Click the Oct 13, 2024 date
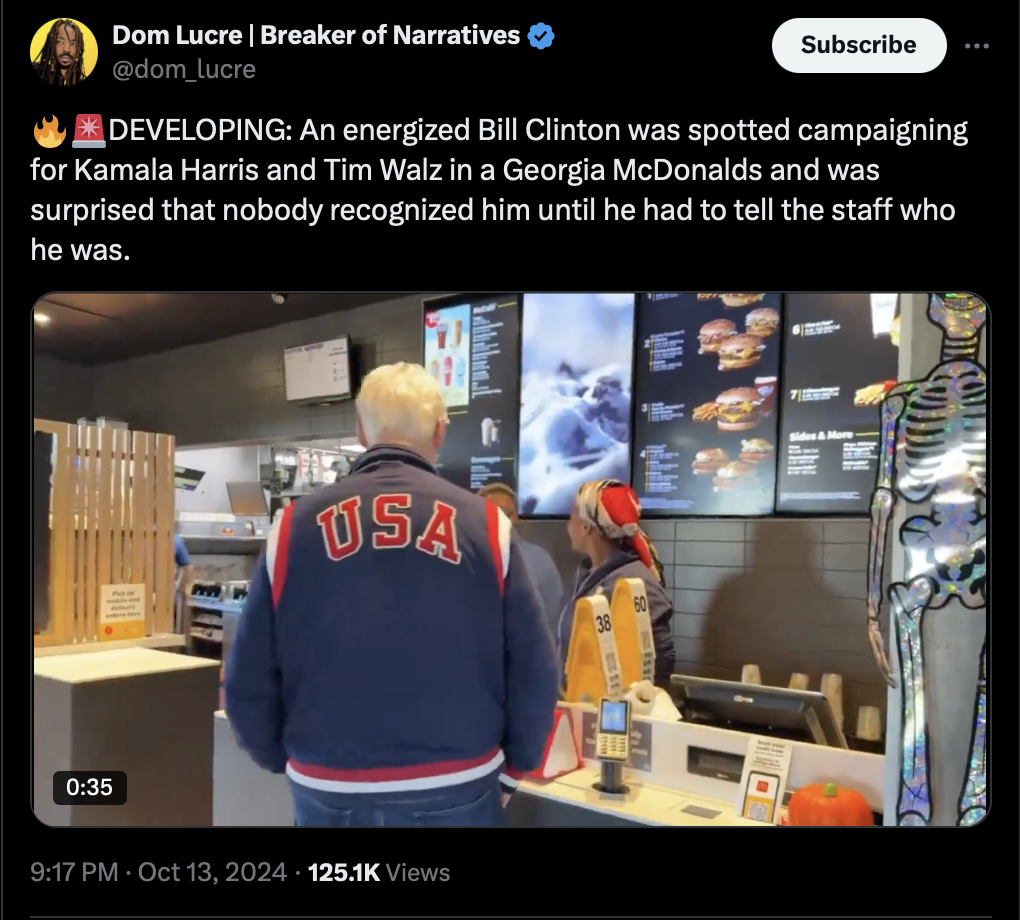The height and width of the screenshot is (920, 1020). point(212,872)
